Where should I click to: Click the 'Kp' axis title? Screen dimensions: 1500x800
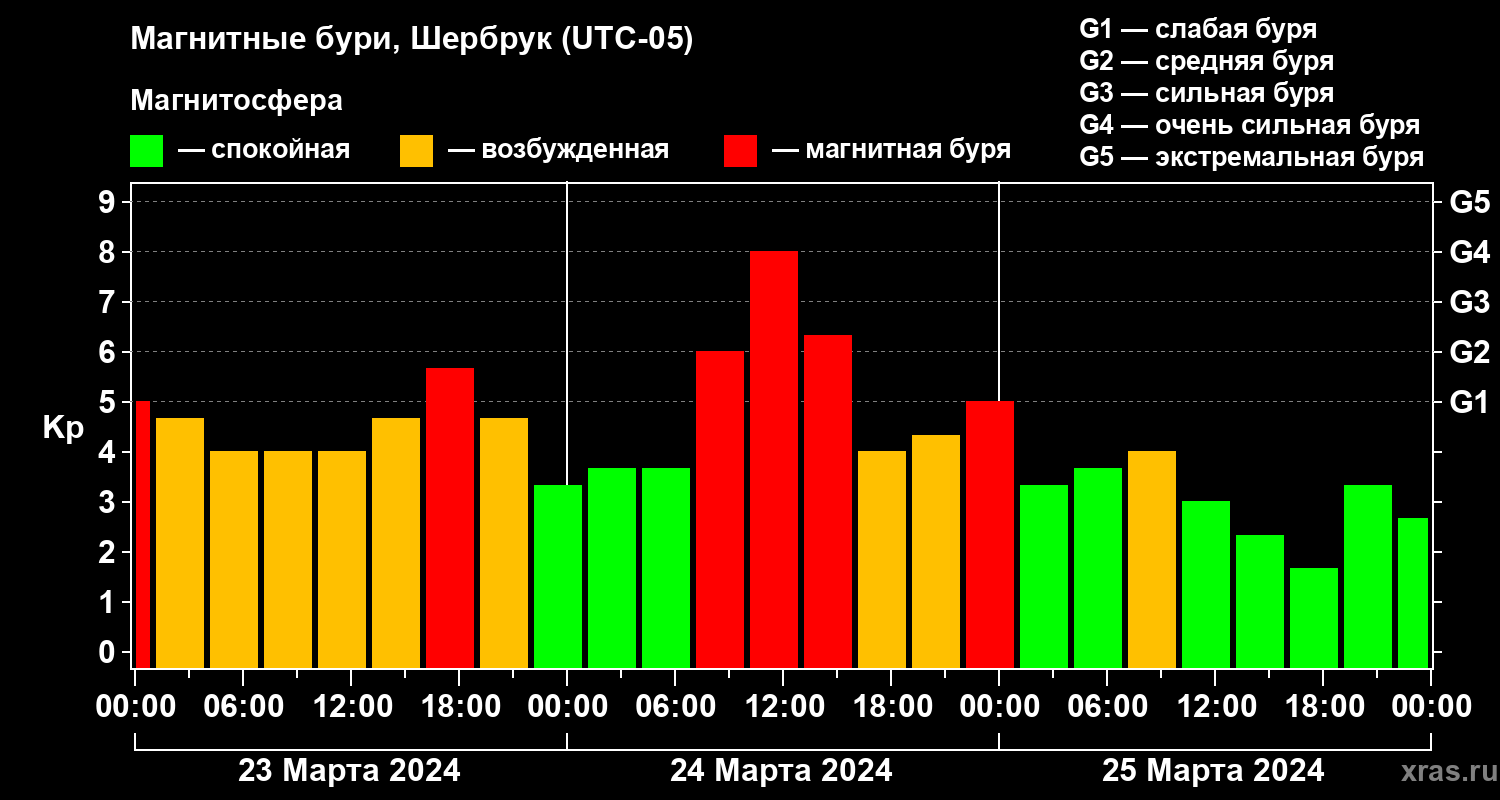[x=63, y=429]
